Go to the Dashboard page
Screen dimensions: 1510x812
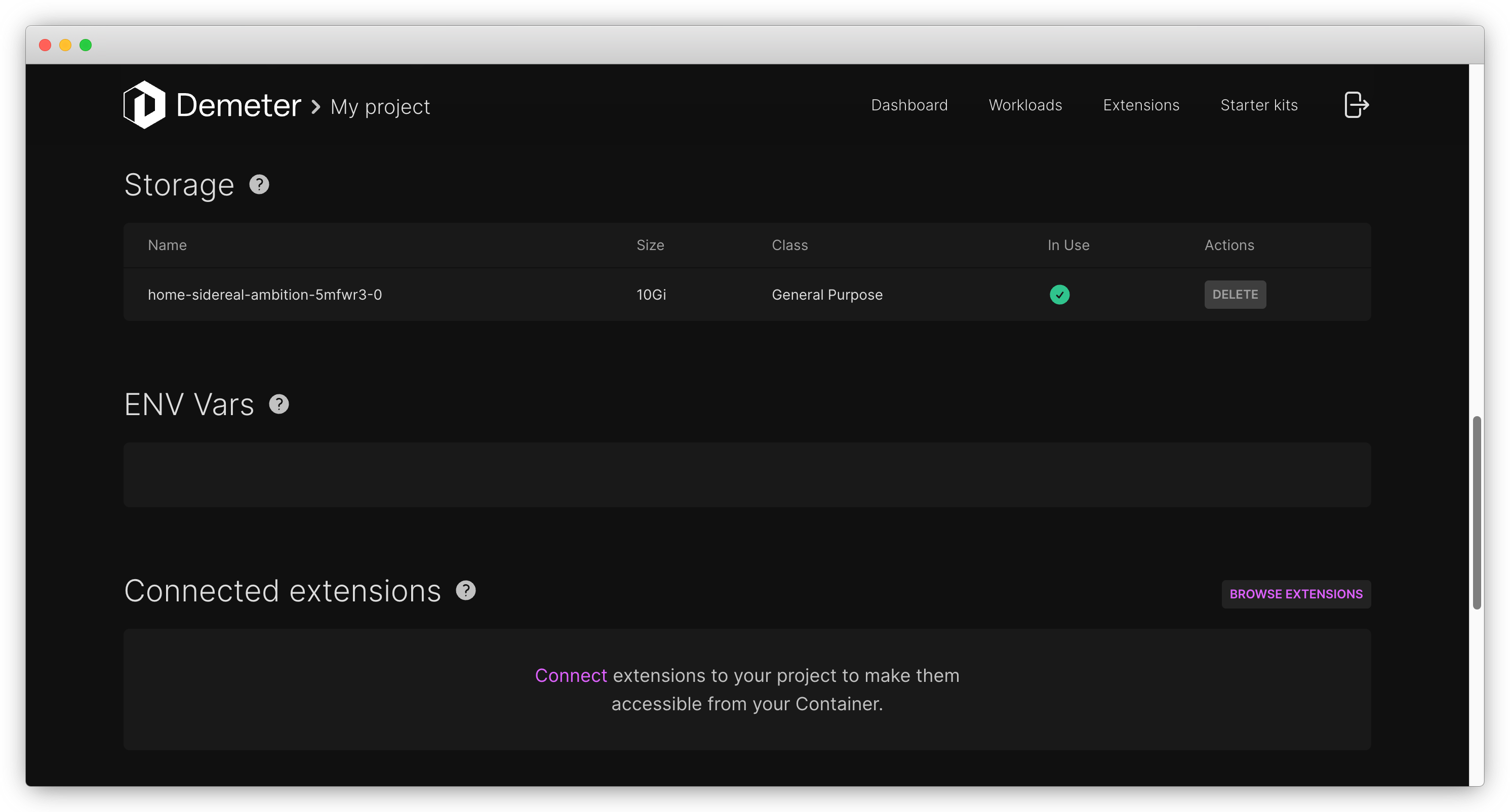coord(909,105)
